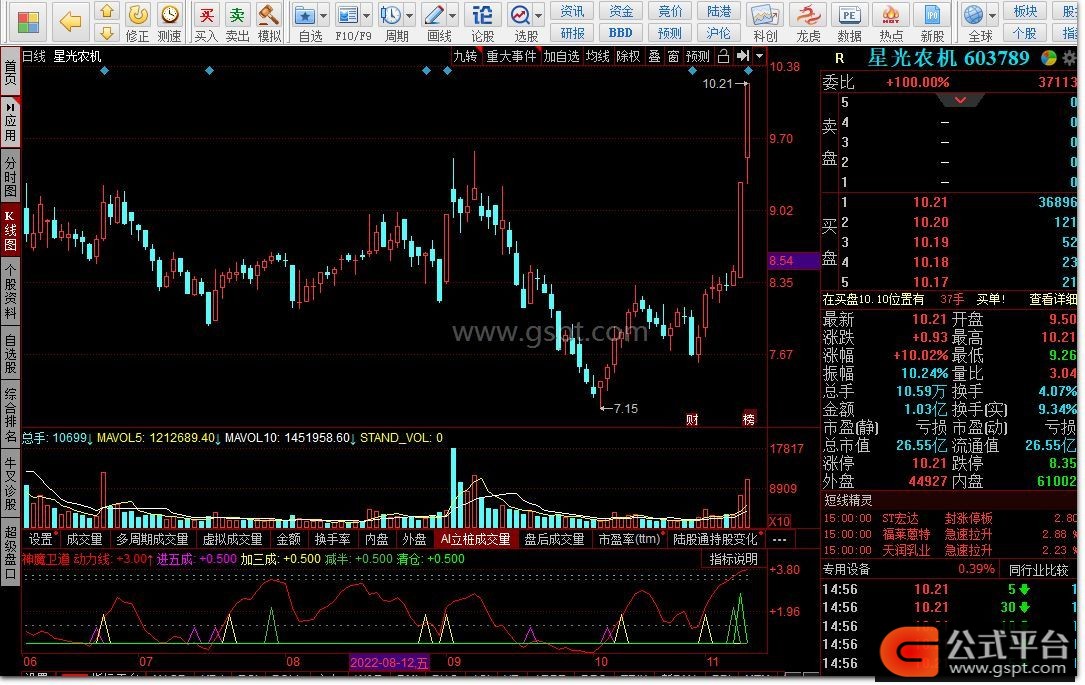Toggle the 叠 overlay option
1085x685 pixels.
coord(654,56)
